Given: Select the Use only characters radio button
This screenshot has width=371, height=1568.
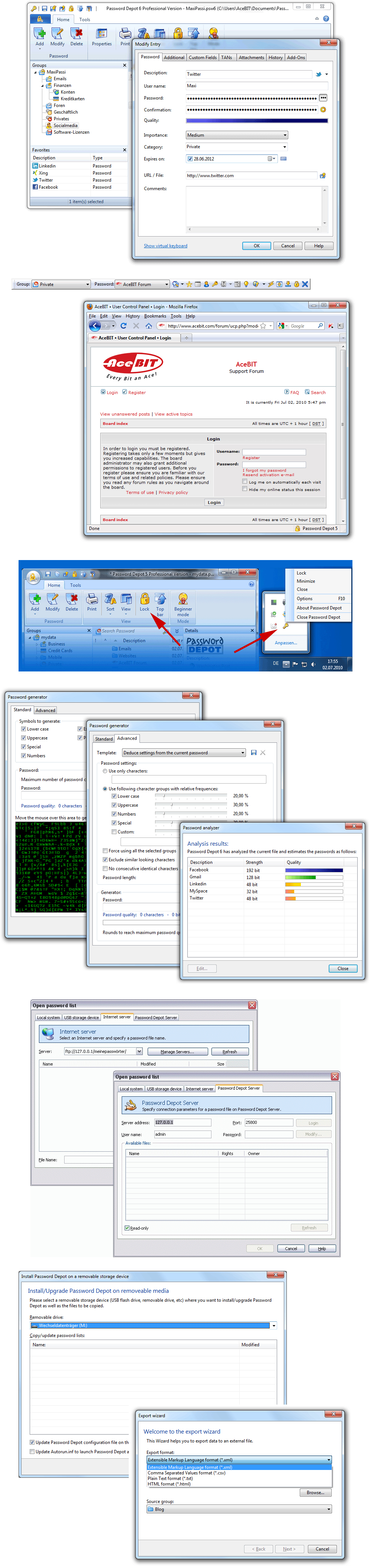Looking at the screenshot, I should tap(105, 771).
